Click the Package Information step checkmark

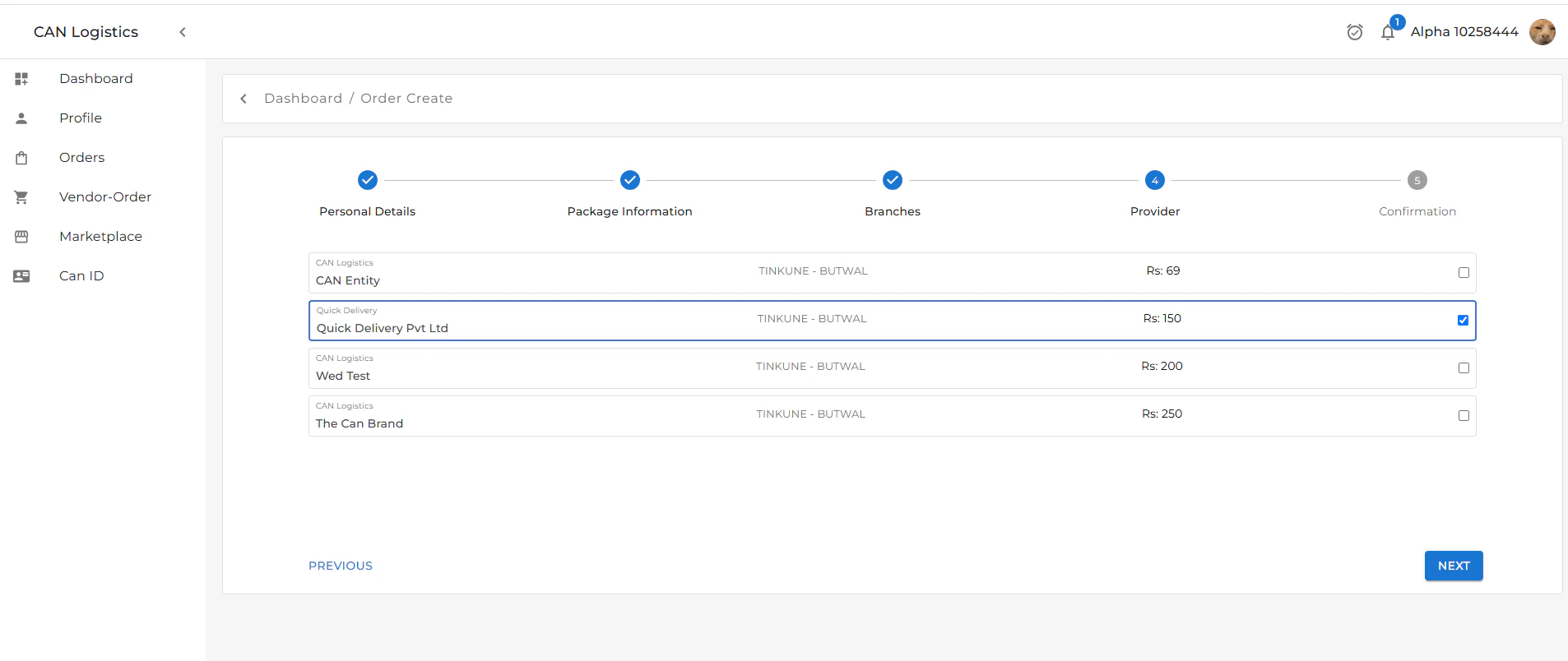tap(630, 180)
